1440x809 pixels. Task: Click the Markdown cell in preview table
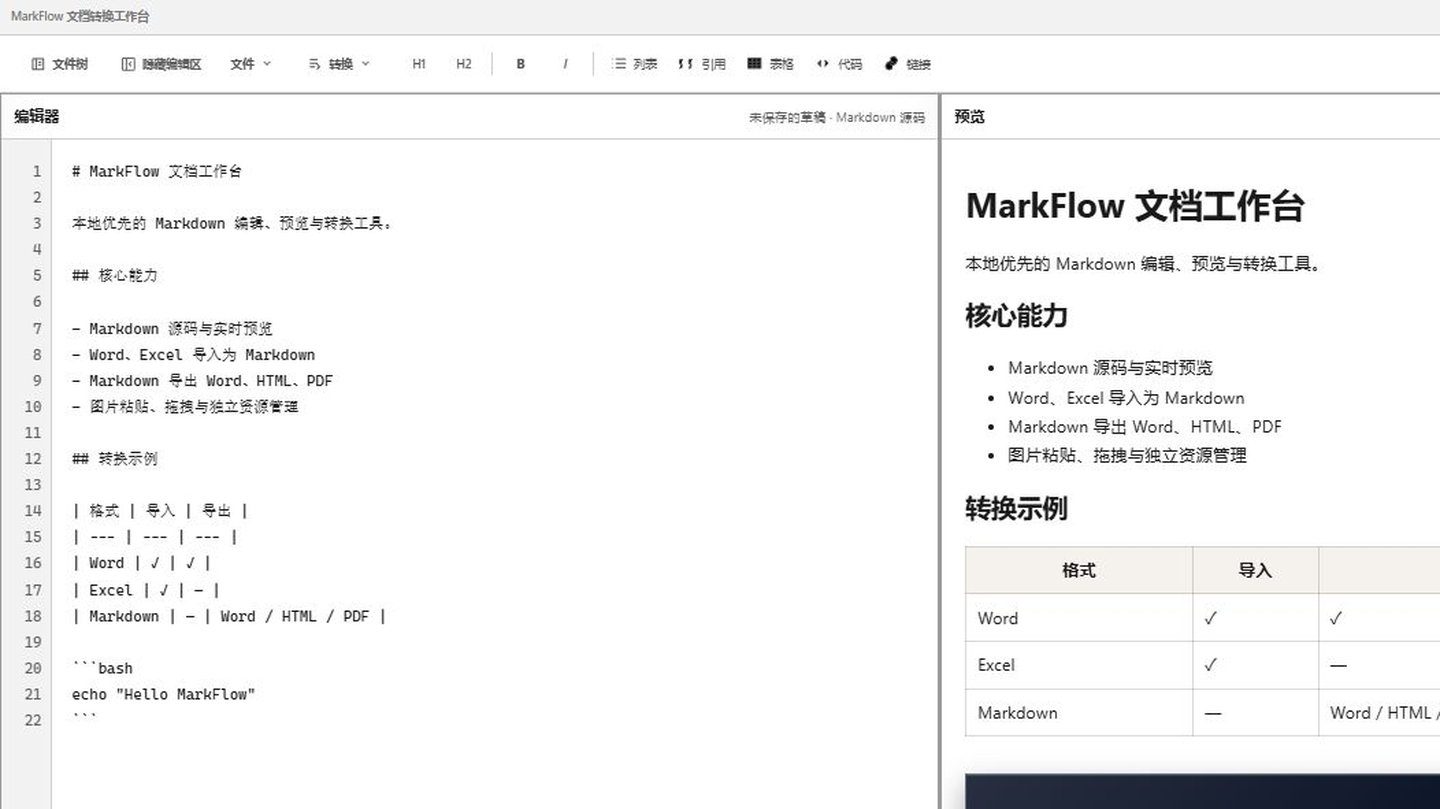tap(1079, 713)
